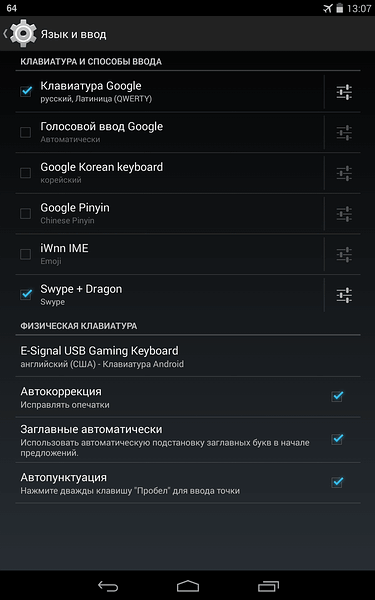Tap the settings gear back icon
Screen dimensions: 375x600
(21, 34)
